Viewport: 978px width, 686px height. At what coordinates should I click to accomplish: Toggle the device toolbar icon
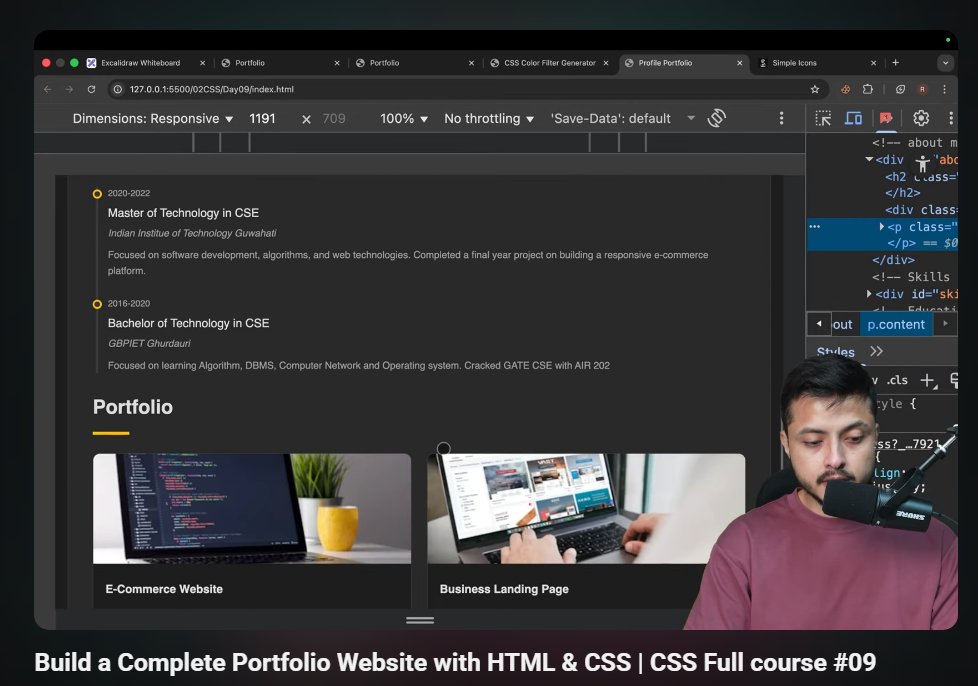pyautogui.click(x=853, y=118)
